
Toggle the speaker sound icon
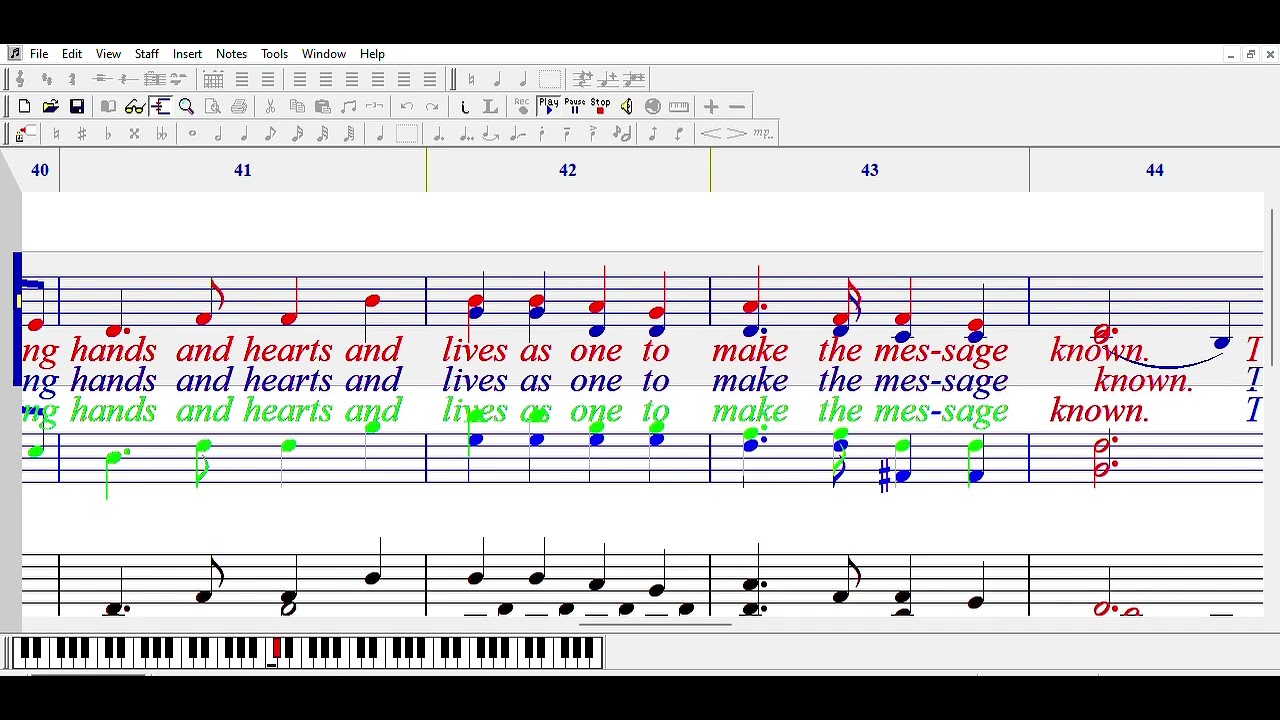tap(627, 106)
